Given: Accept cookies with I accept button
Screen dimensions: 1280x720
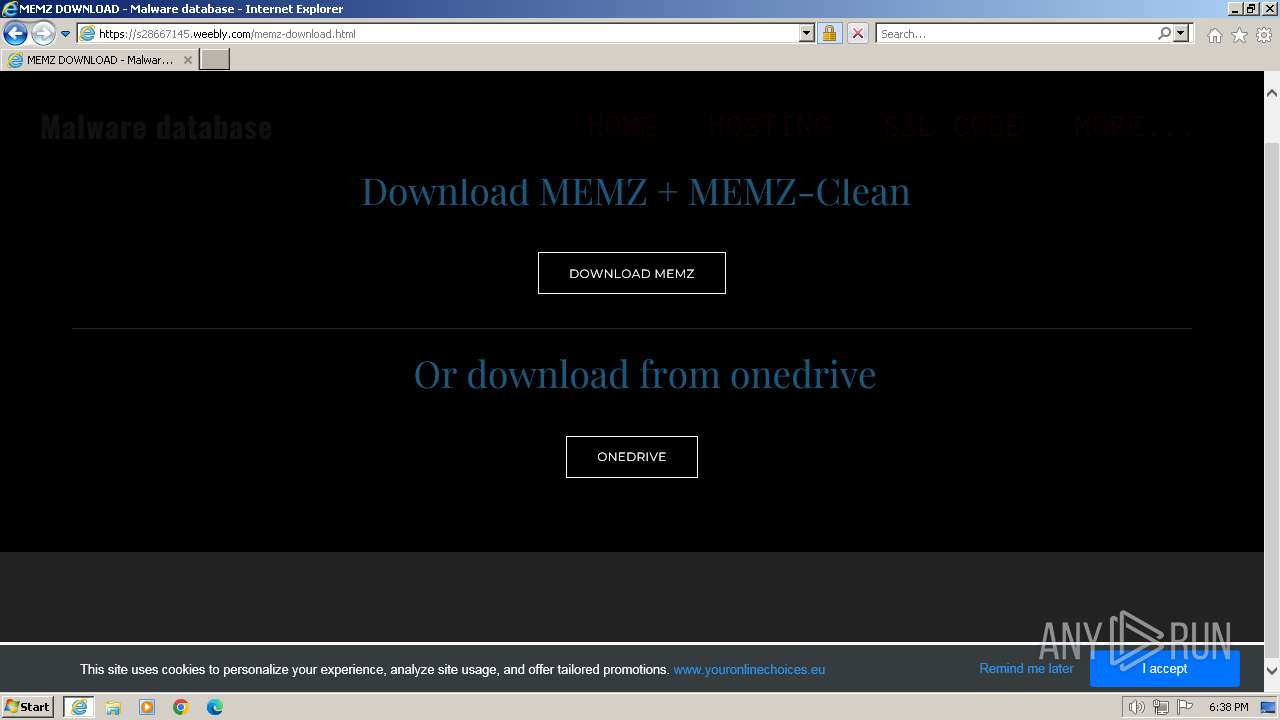Looking at the screenshot, I should coord(1165,669).
